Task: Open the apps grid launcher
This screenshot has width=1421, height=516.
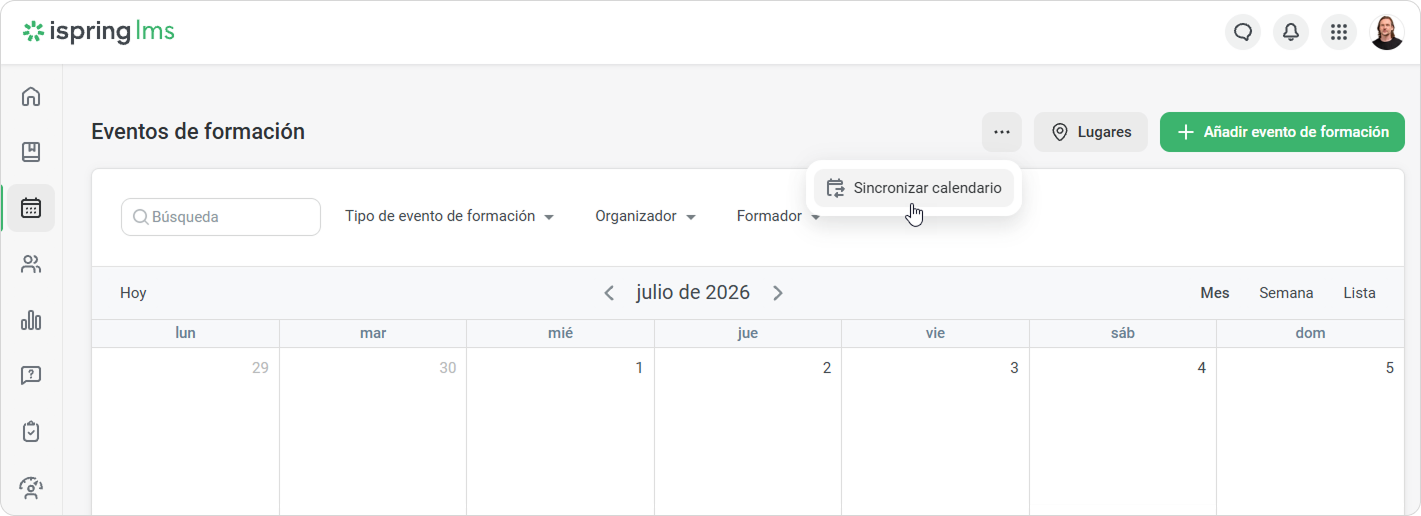Action: pos(1339,32)
